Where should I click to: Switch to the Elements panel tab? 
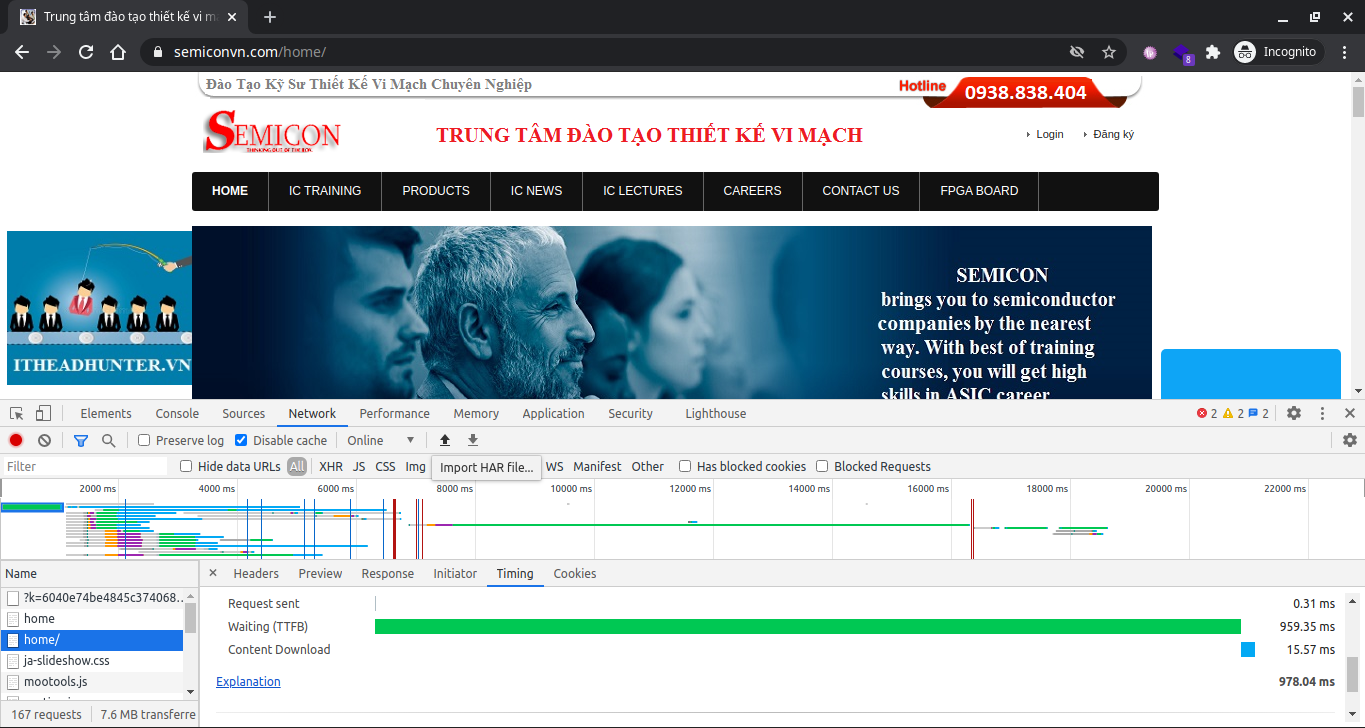[x=106, y=413]
